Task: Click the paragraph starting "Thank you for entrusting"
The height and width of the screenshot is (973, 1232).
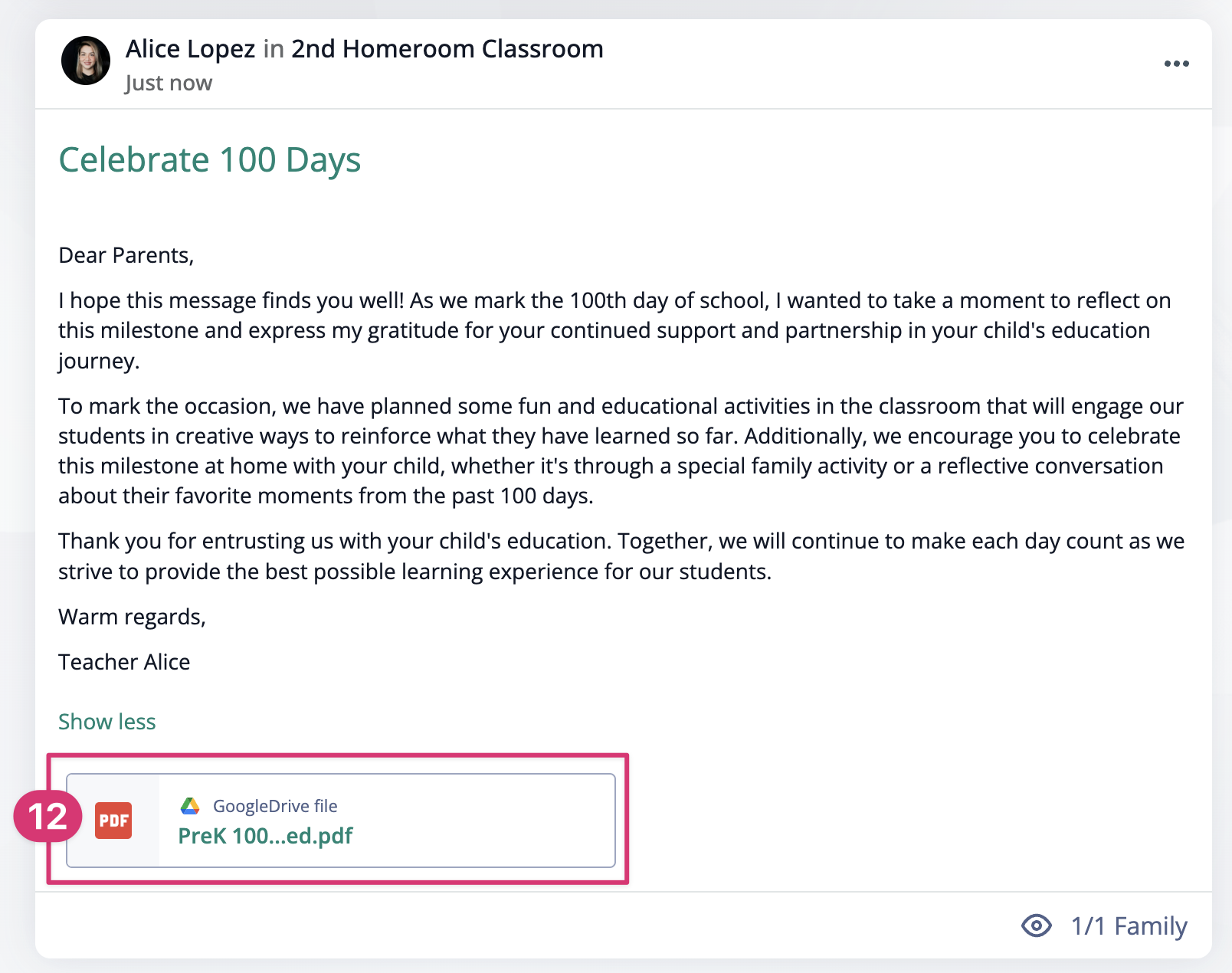Action: tap(621, 556)
